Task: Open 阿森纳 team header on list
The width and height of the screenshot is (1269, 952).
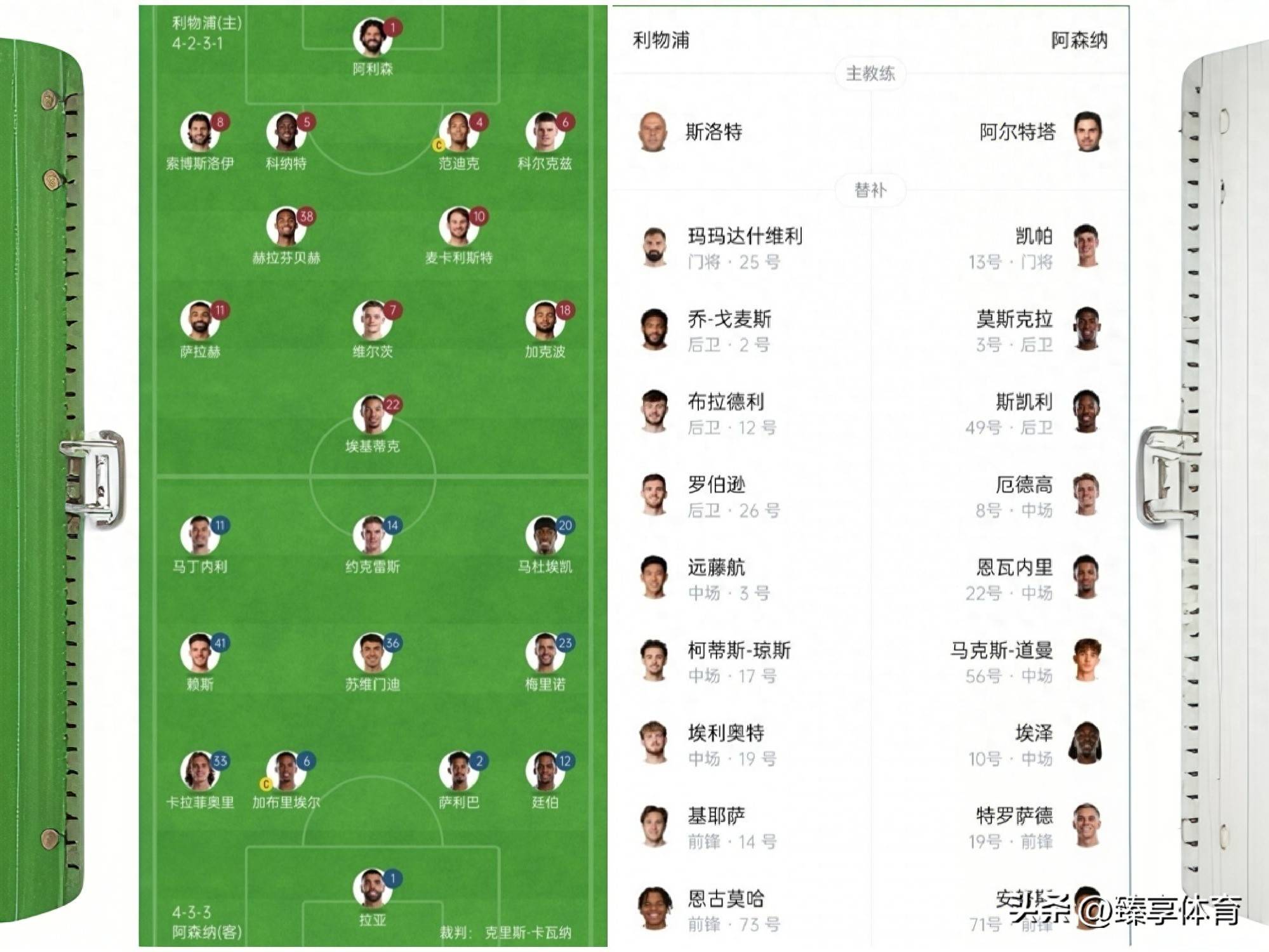Action: (1079, 41)
